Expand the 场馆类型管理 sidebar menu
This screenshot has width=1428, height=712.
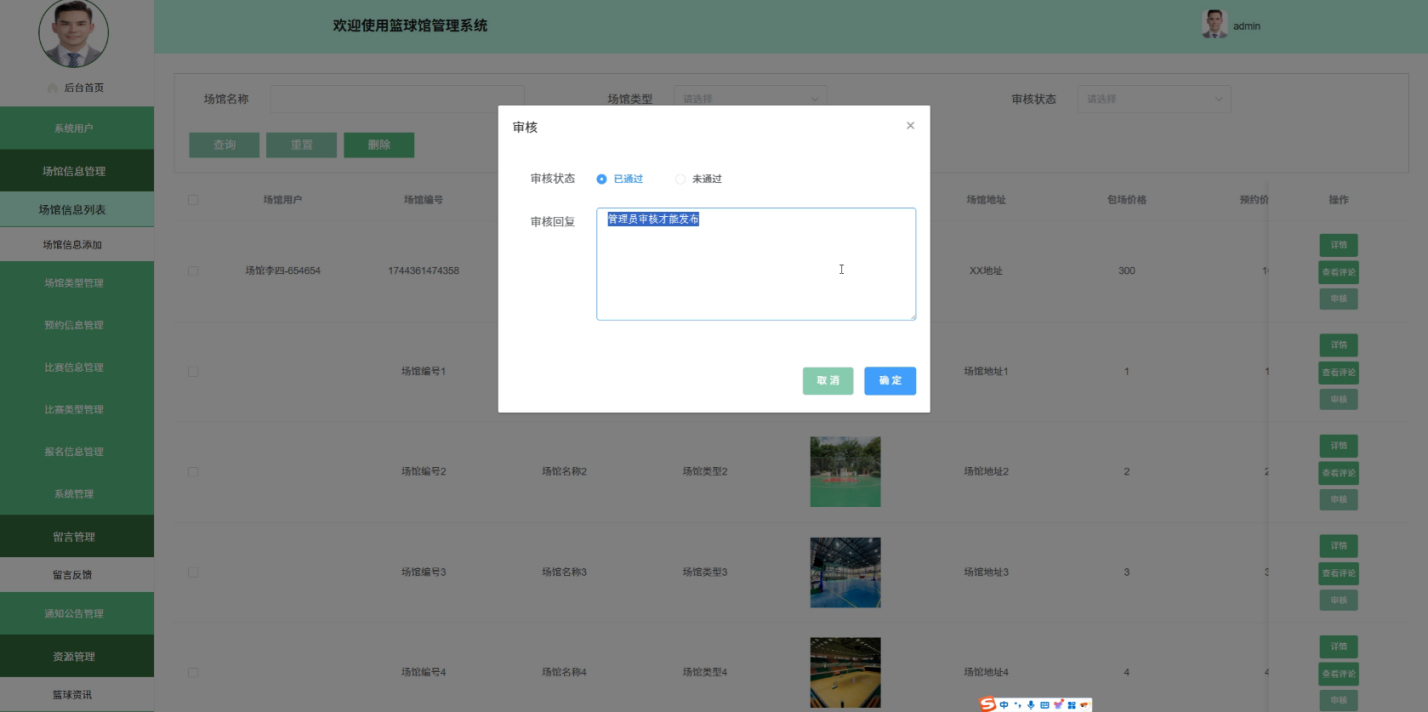click(77, 283)
